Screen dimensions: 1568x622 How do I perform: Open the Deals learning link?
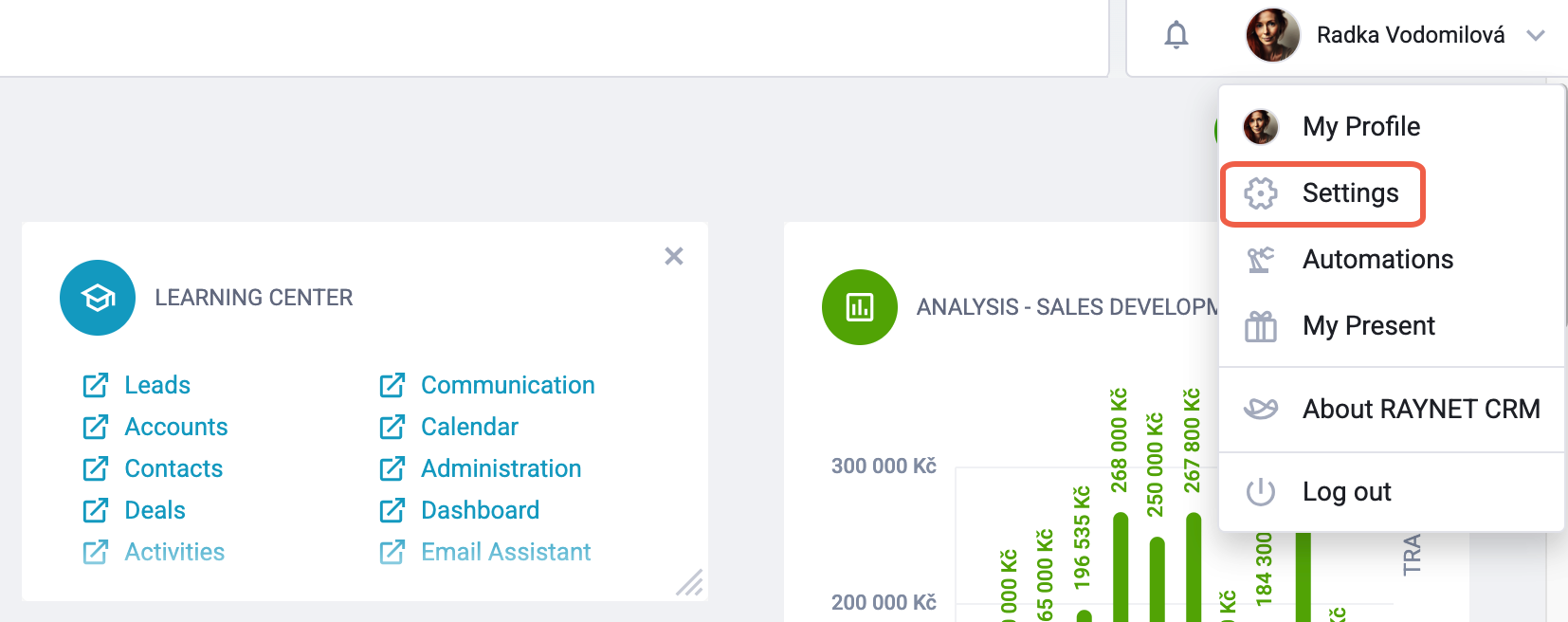(x=155, y=510)
